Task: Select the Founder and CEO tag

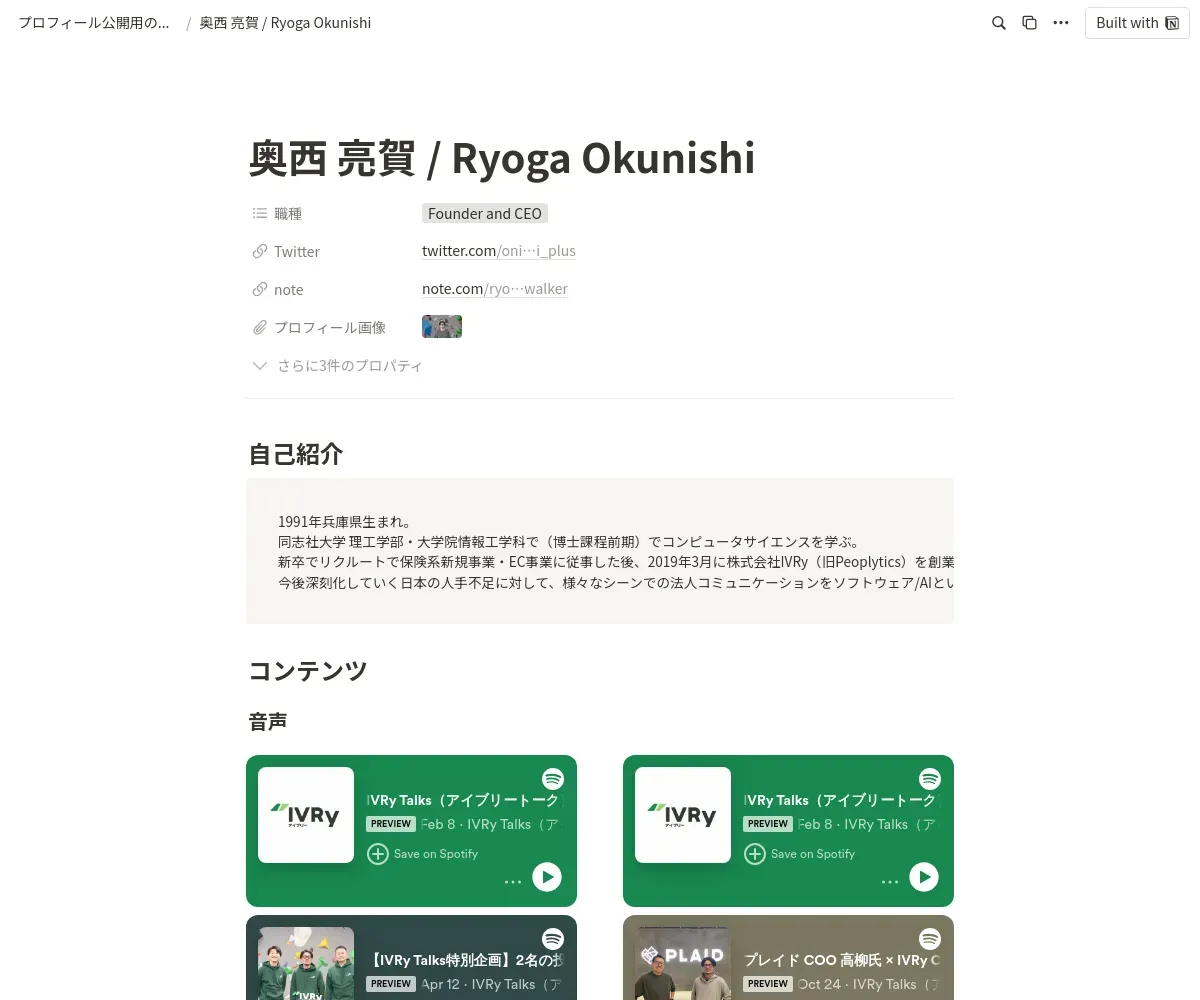Action: click(x=485, y=214)
